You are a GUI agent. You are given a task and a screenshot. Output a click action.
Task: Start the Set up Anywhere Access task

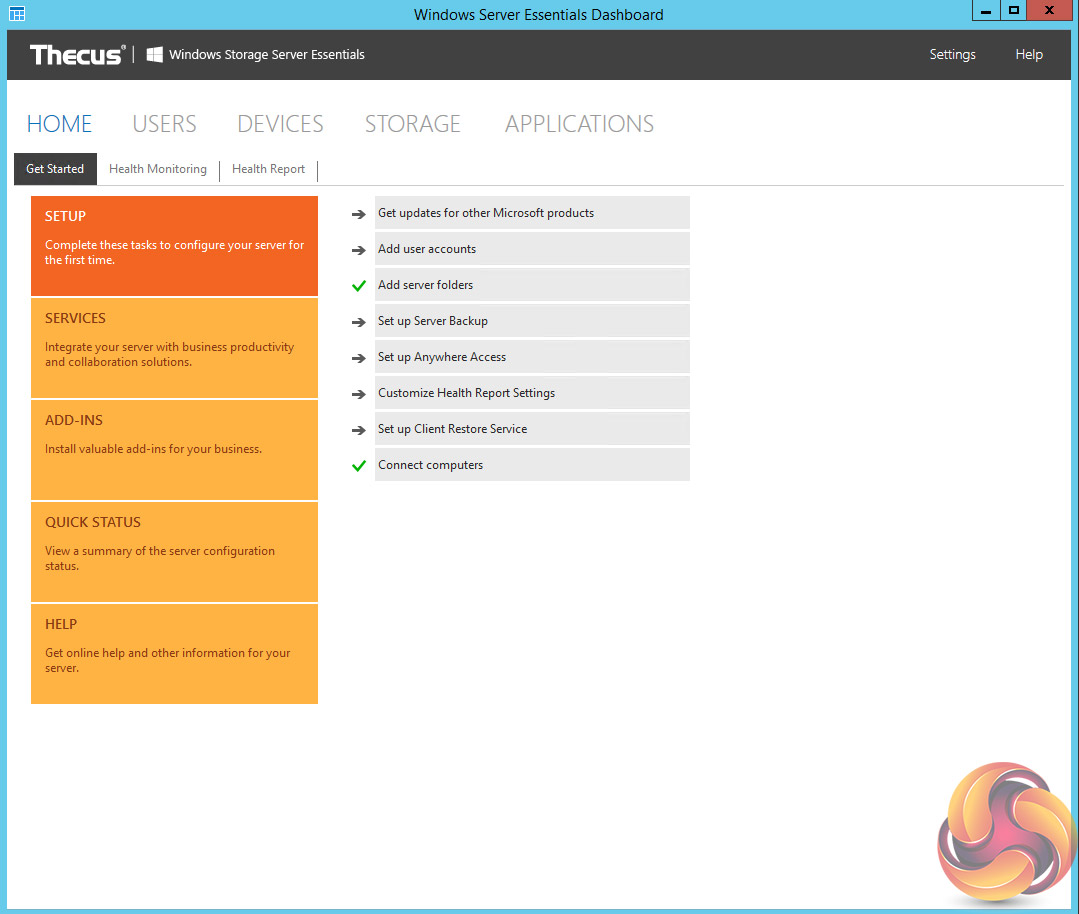click(532, 357)
